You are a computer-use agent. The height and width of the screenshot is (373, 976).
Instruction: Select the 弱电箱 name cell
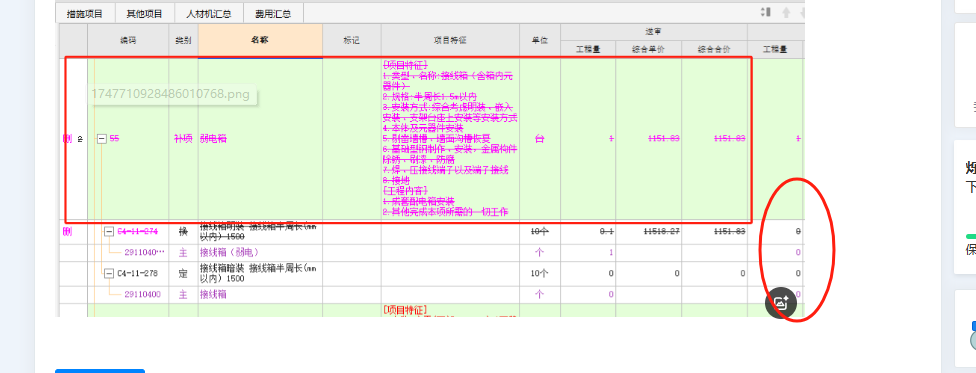click(260, 139)
